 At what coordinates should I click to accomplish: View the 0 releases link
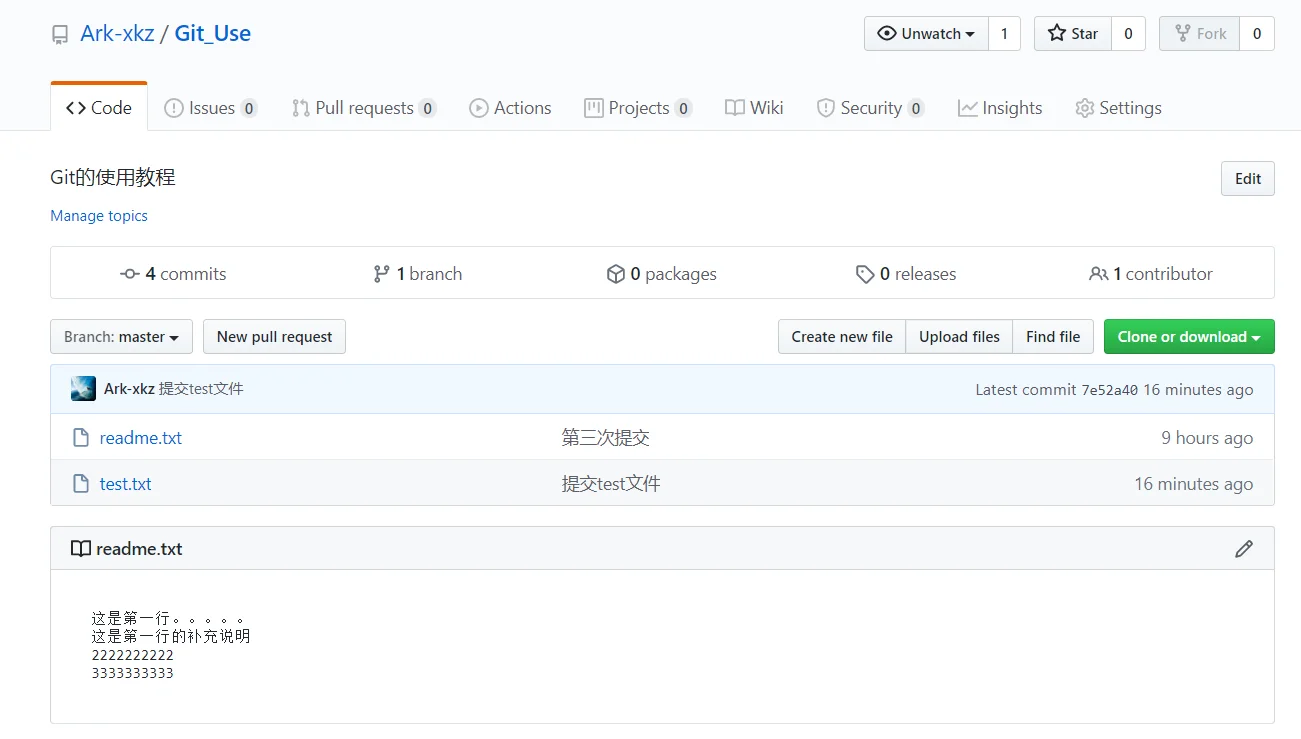(x=906, y=274)
